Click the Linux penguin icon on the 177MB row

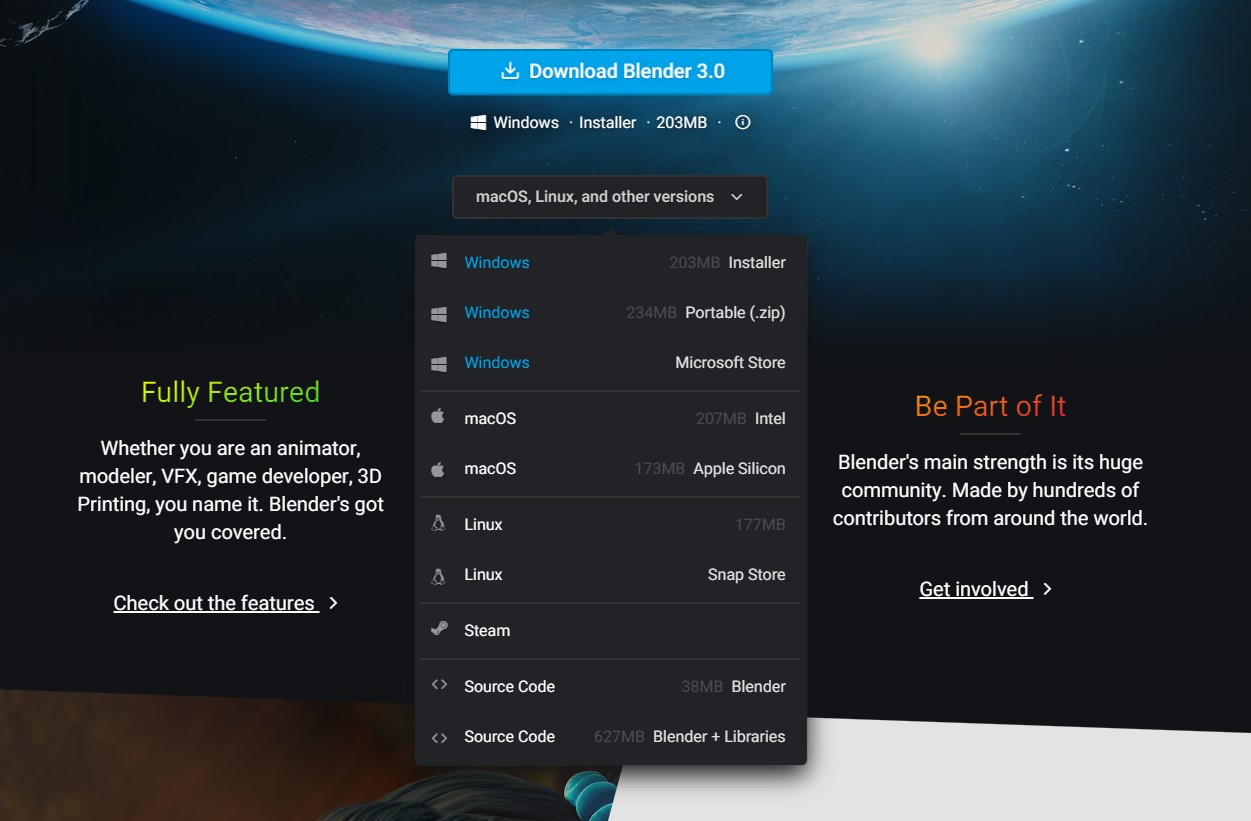point(437,523)
